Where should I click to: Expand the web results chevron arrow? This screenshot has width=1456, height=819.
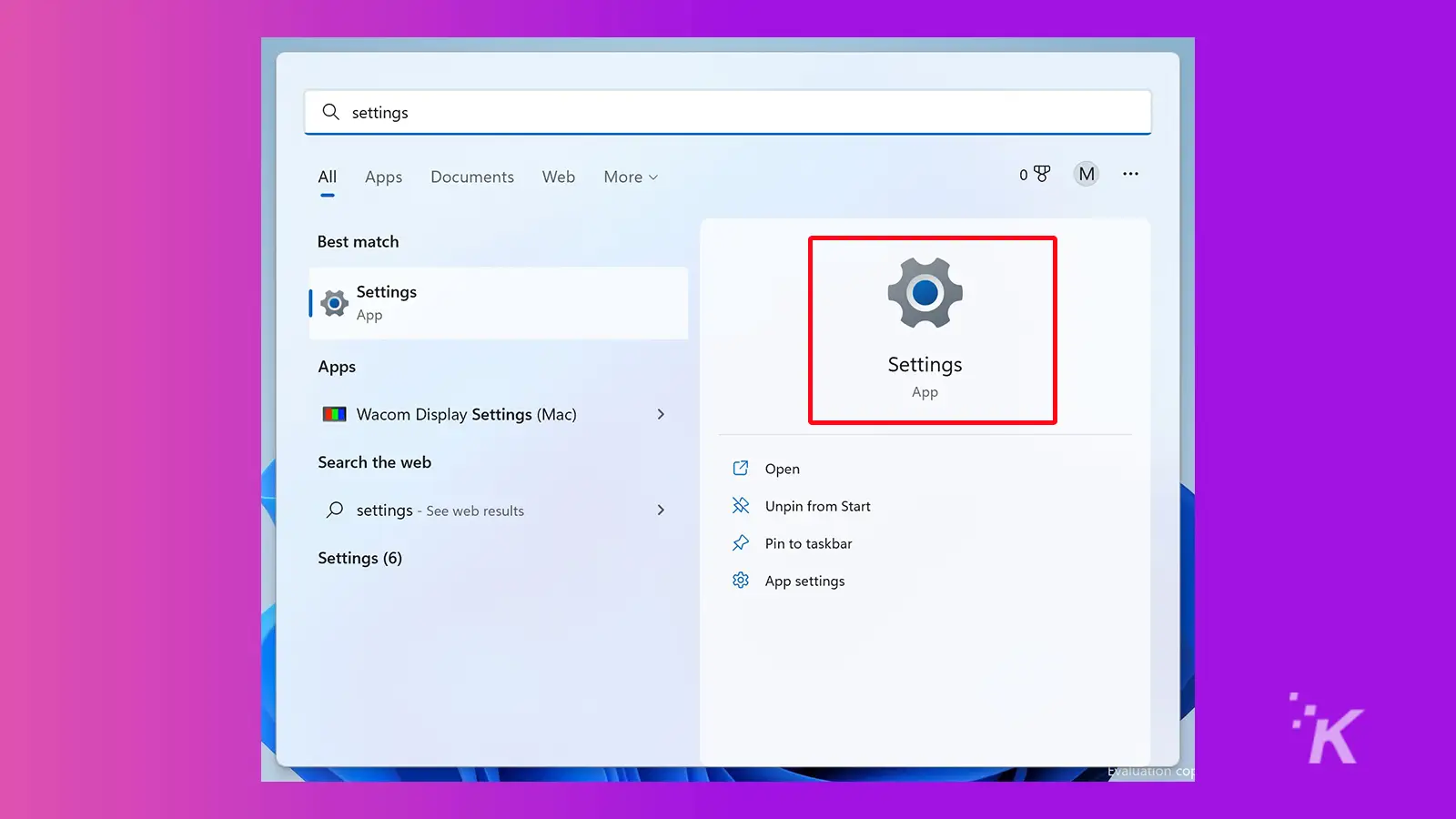click(661, 511)
